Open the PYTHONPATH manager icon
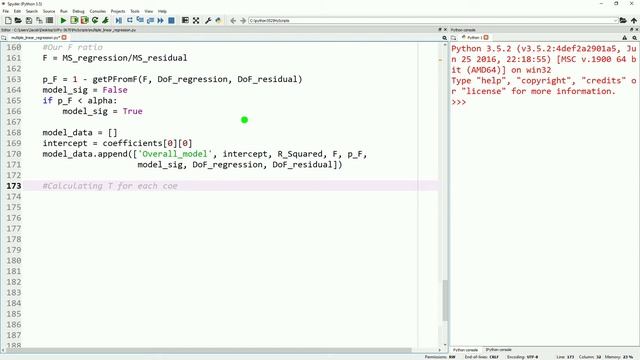Screen dimensions: 640x360 218,20
